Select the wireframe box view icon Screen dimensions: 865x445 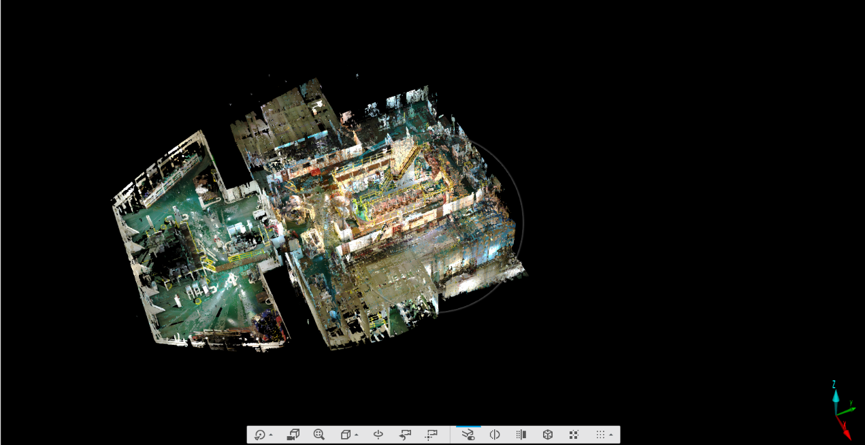coord(345,435)
